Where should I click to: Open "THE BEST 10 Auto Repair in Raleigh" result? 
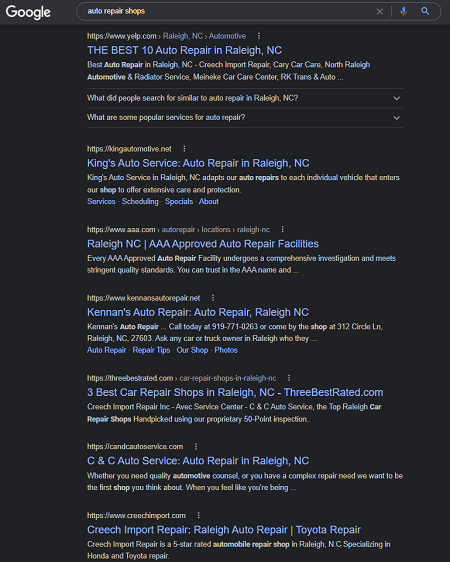(185, 50)
